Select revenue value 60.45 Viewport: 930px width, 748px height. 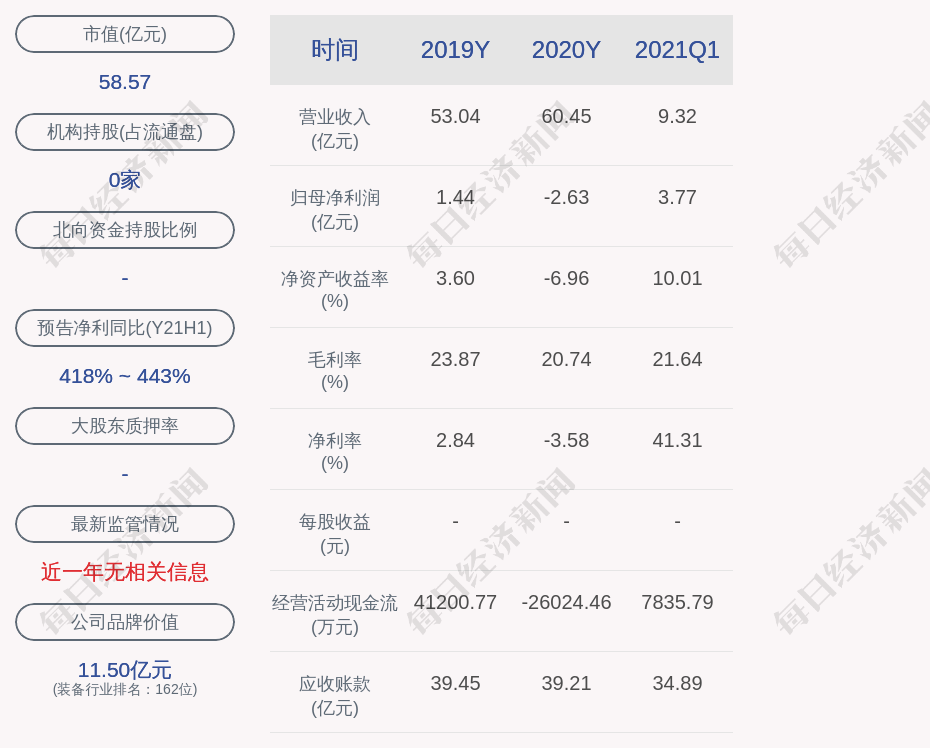pos(566,116)
